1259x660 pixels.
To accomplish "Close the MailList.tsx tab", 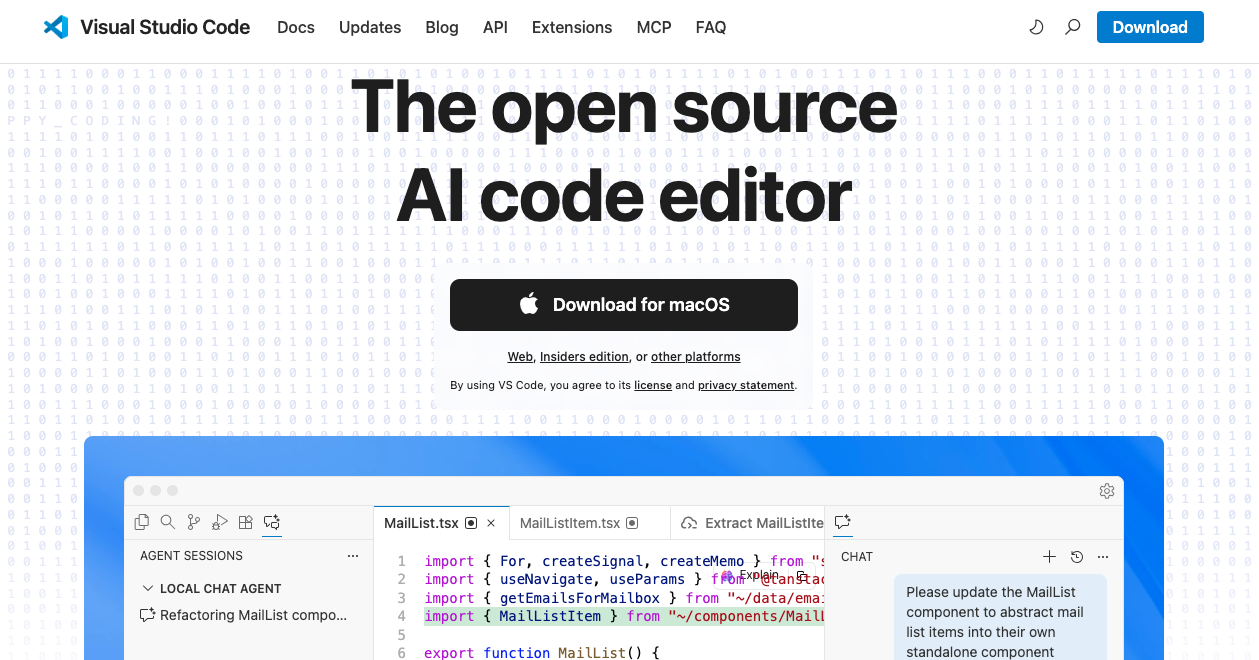I will coord(491,522).
